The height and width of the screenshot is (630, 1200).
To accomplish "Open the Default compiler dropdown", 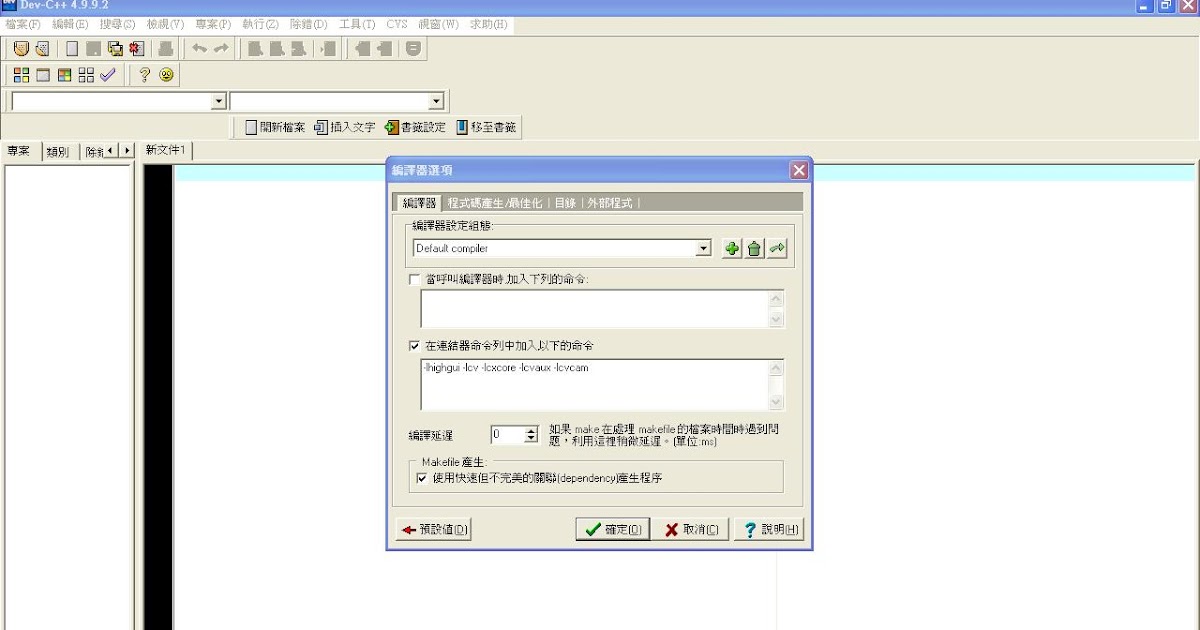I will [704, 248].
